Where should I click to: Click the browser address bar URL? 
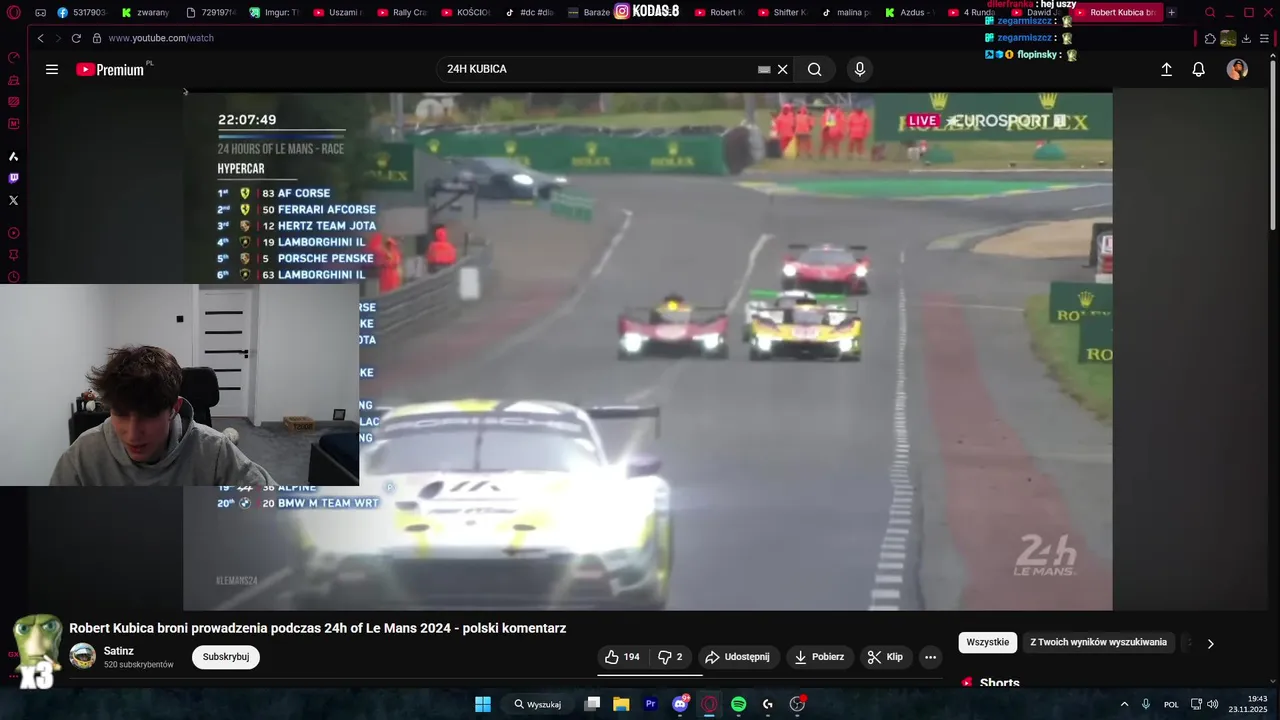(161, 38)
